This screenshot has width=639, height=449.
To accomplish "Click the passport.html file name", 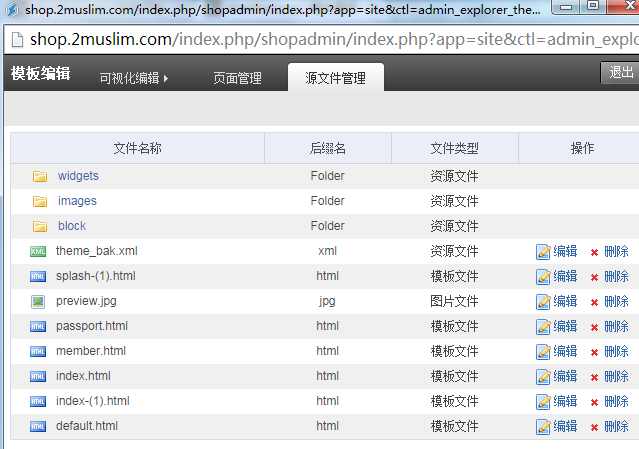I will tap(92, 326).
